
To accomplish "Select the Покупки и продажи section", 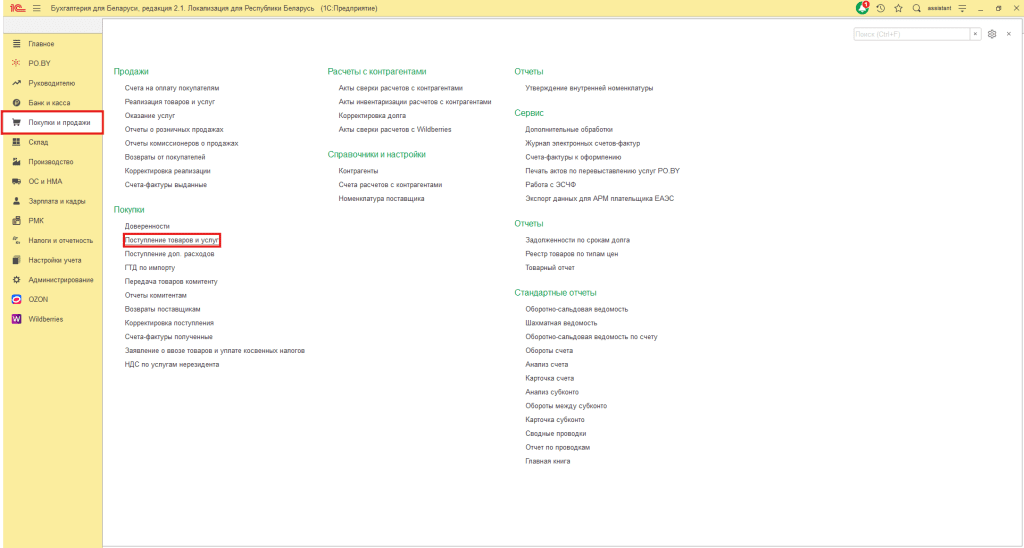I will [52, 122].
